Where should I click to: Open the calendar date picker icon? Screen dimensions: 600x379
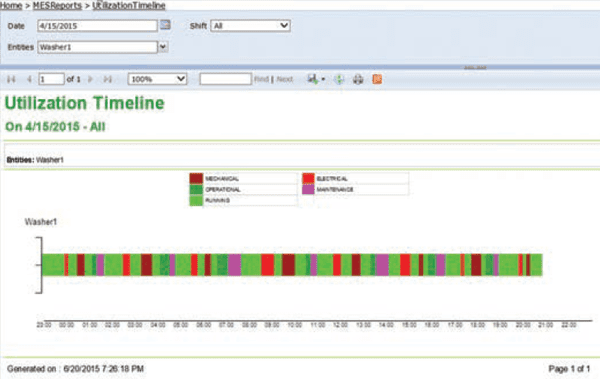pos(165,25)
